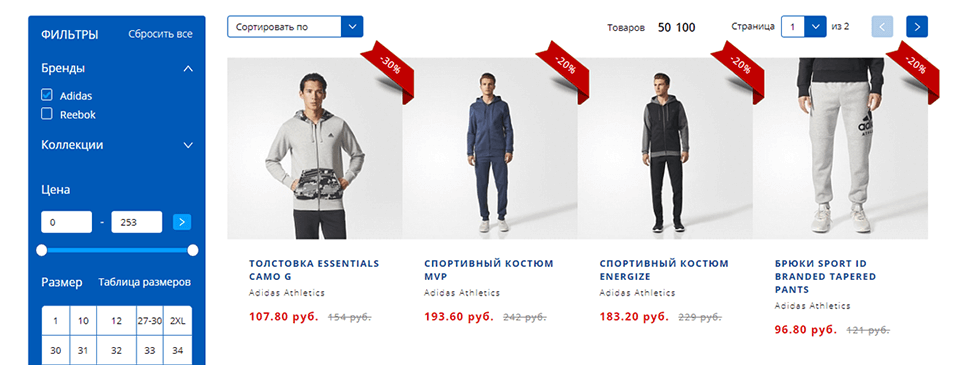970x365 pixels.
Task: Click the right handle of price slider
Action: (x=193, y=250)
